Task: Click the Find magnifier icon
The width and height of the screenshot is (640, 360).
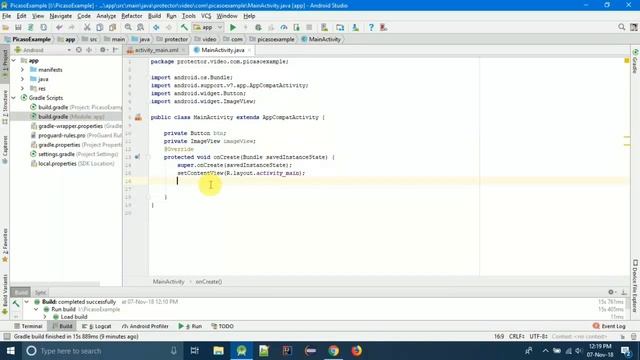Action: 128,27
